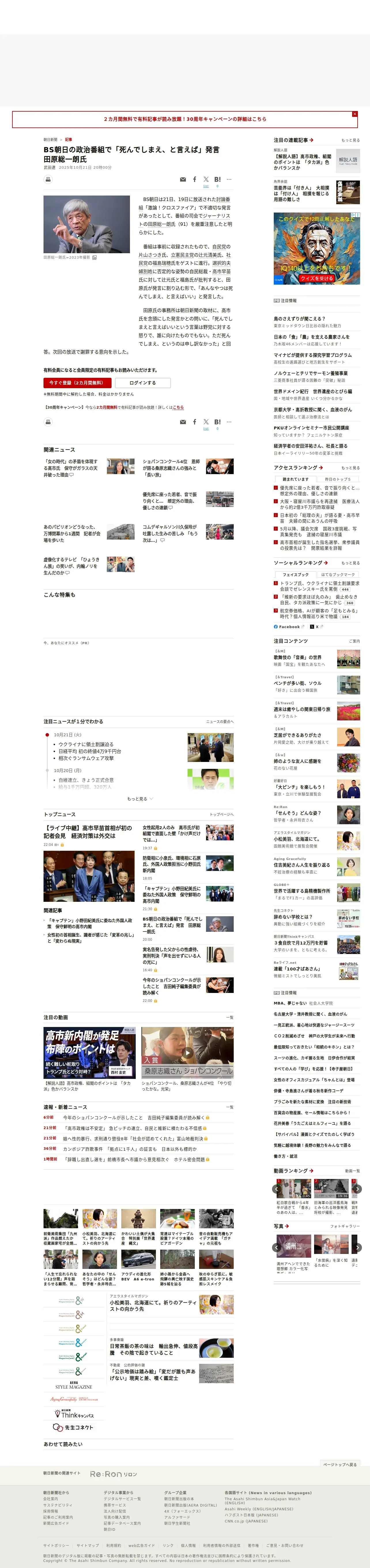370x1568 pixels.
Task: Select the 読まれています tab
Action: [x=295, y=479]
